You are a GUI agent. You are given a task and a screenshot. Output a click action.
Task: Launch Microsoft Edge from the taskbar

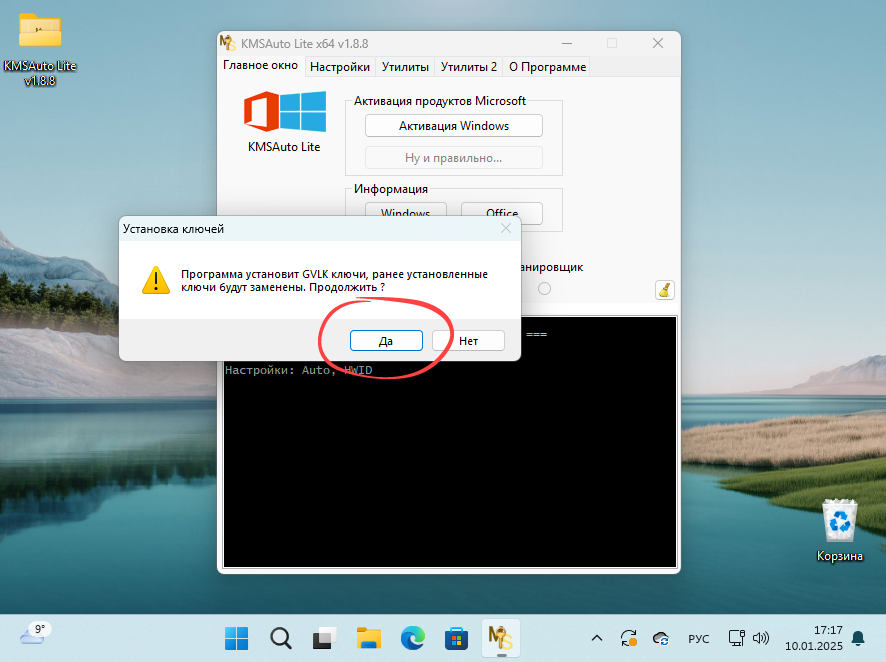coord(411,638)
